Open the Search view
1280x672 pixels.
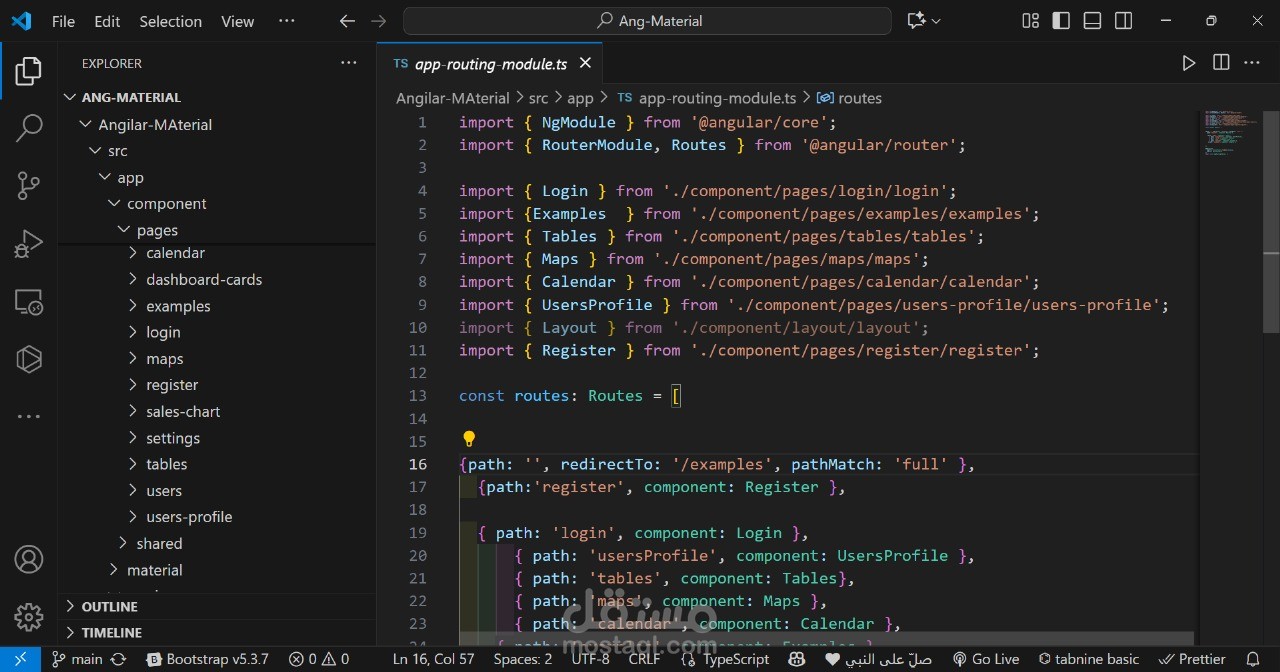(x=28, y=128)
